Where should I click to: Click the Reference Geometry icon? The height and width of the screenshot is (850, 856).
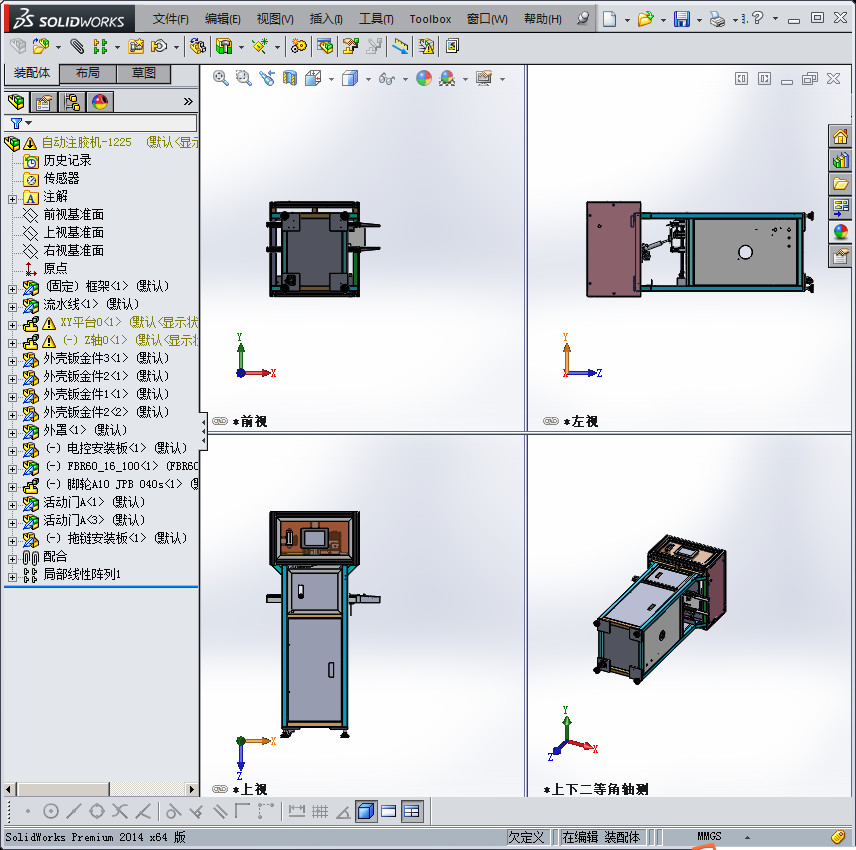pos(260,46)
